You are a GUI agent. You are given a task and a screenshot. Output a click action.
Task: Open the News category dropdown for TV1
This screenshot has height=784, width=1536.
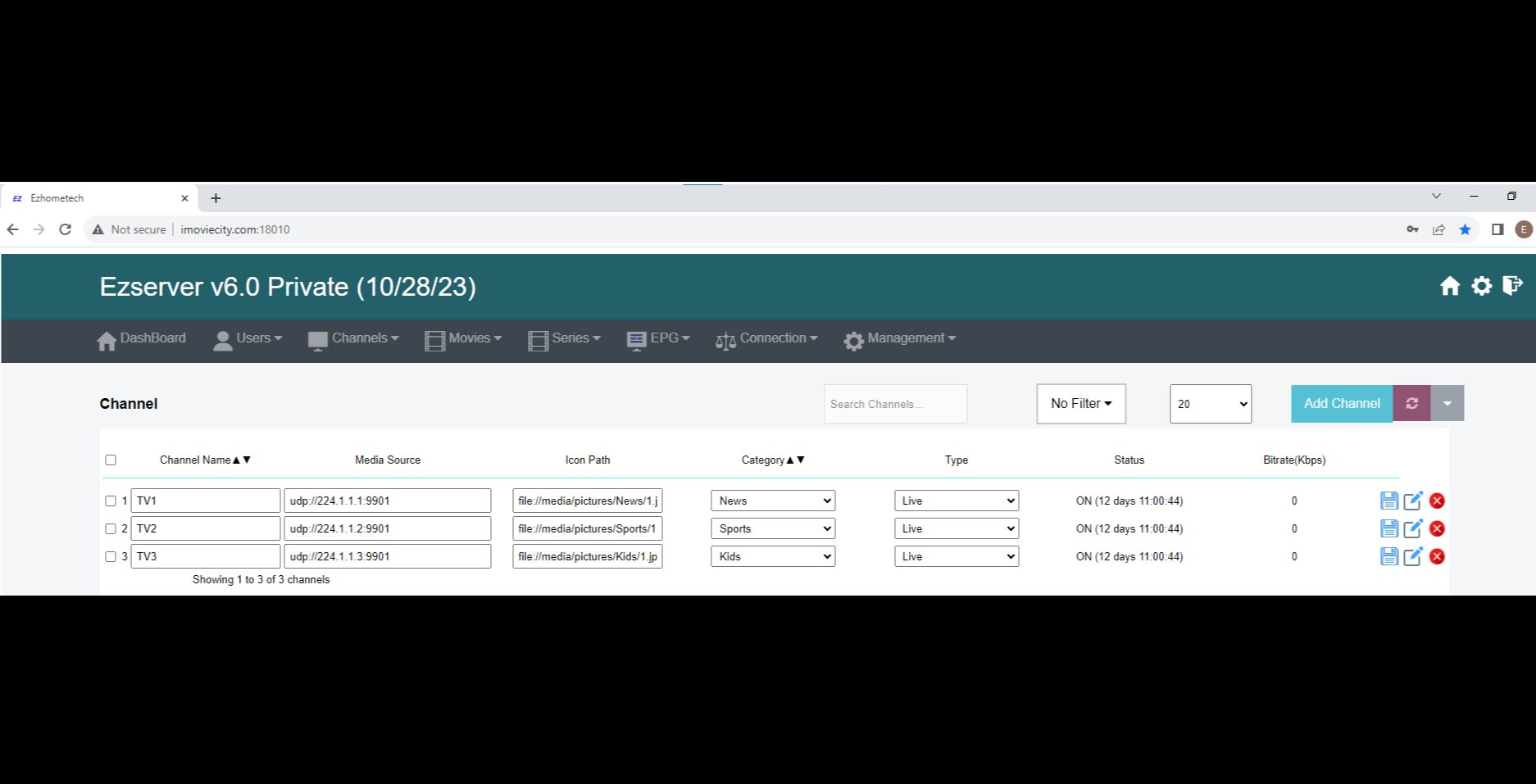point(773,501)
